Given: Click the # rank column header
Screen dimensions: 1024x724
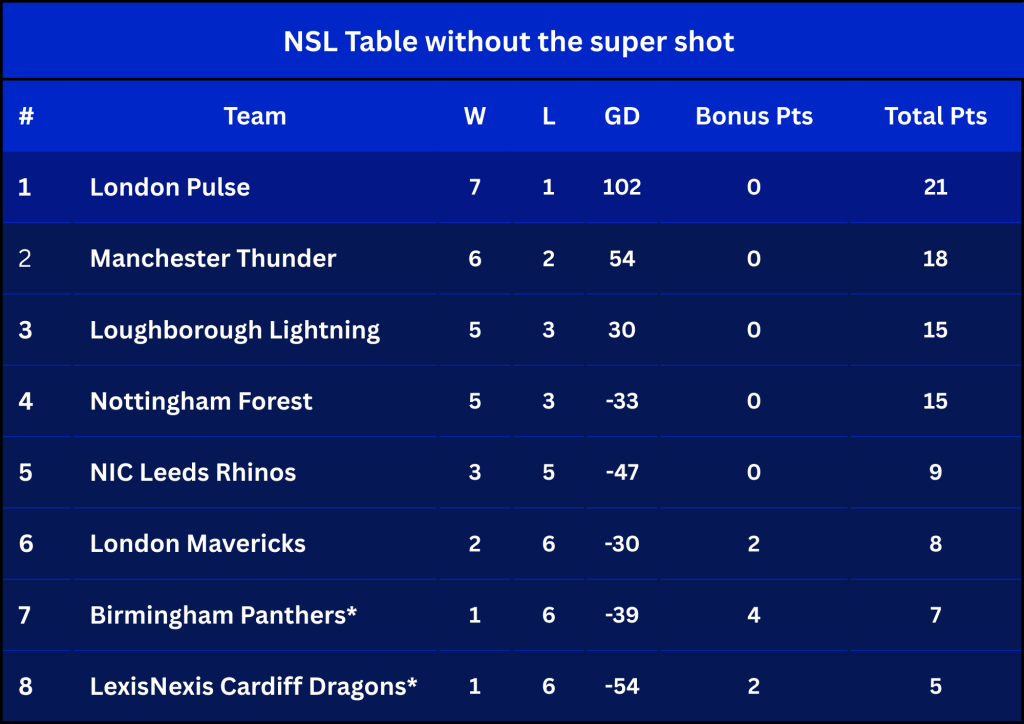Looking at the screenshot, I should (26, 116).
